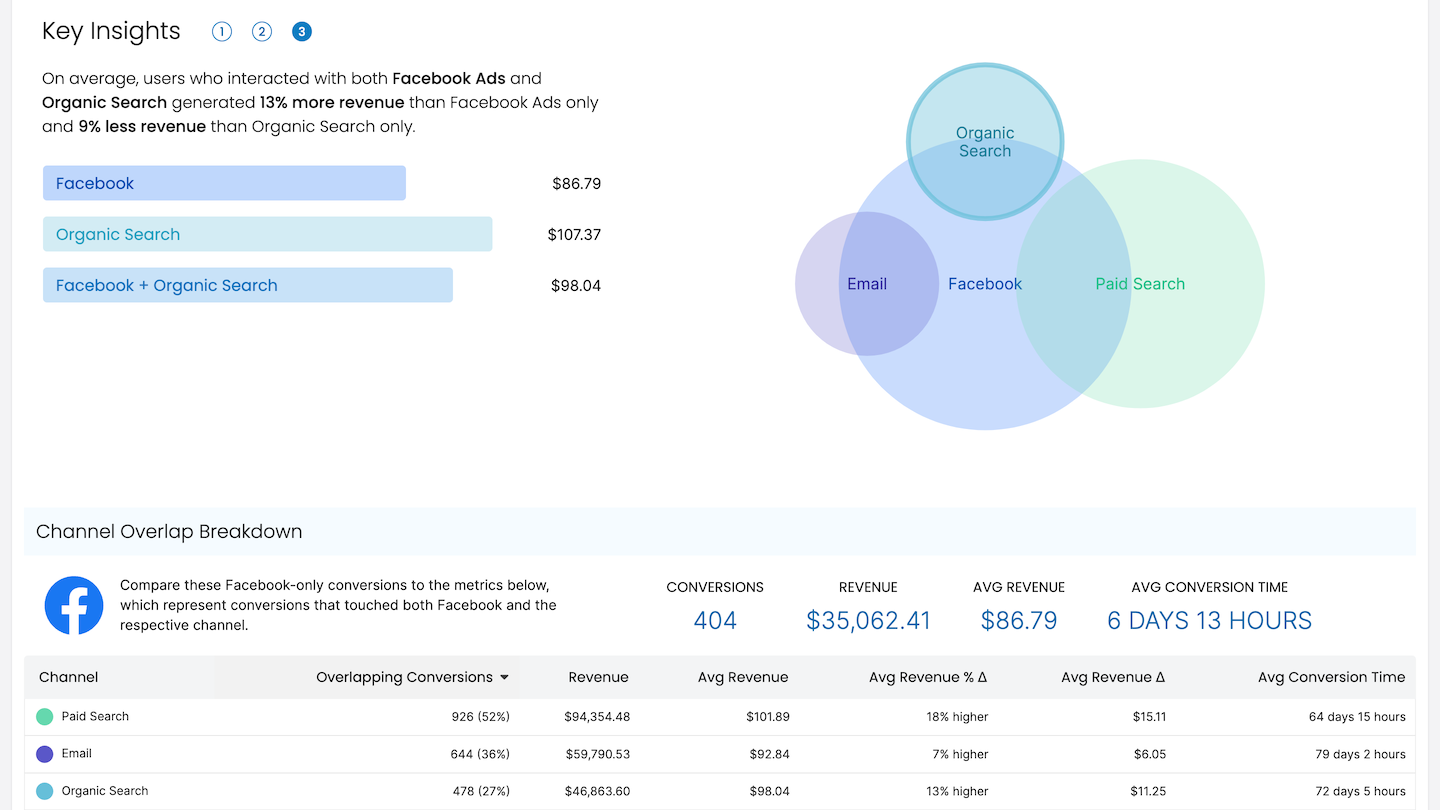1440x810 pixels.
Task: Select active Key Insight 3 indicator
Action: [302, 32]
